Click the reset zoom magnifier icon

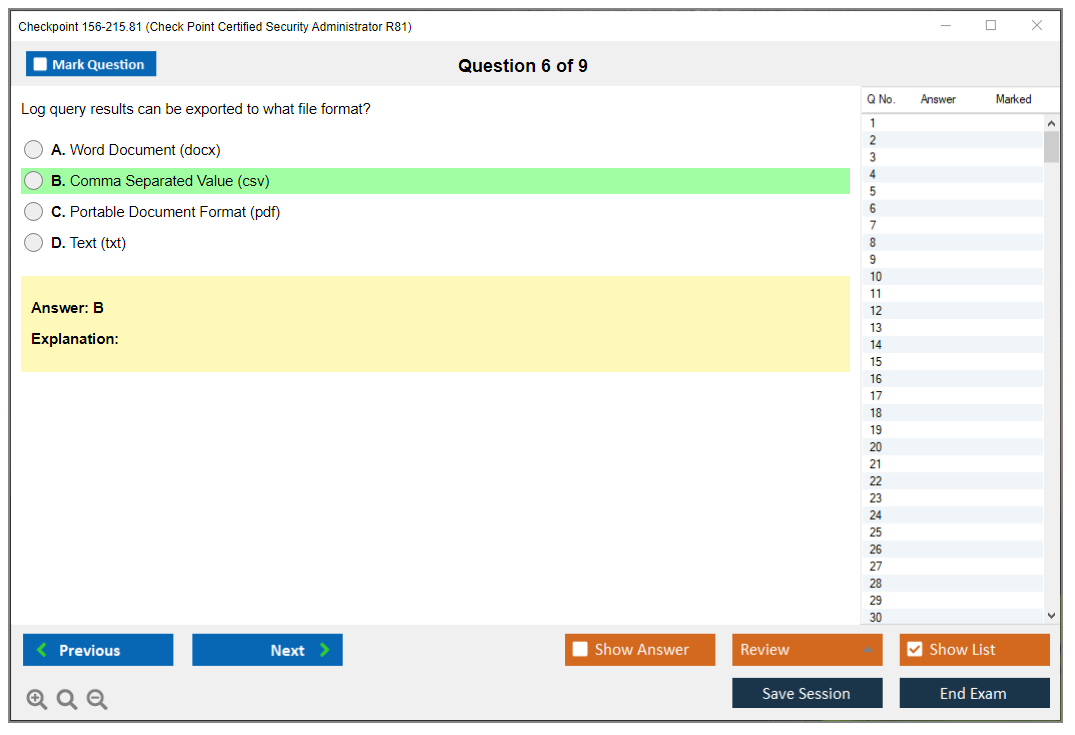click(67, 700)
